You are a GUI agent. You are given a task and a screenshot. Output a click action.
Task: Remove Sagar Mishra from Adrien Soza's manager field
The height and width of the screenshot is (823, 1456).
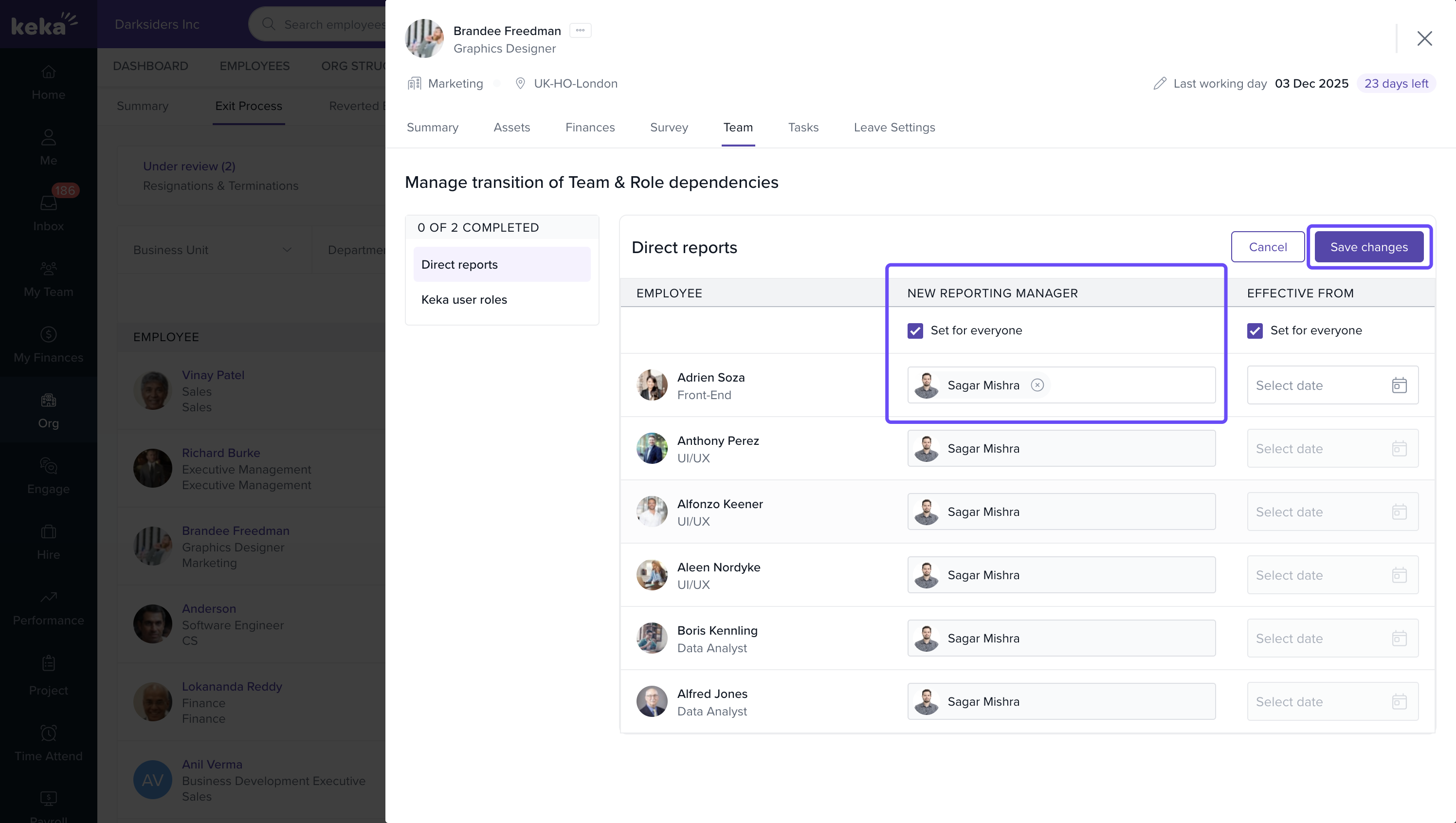point(1037,385)
